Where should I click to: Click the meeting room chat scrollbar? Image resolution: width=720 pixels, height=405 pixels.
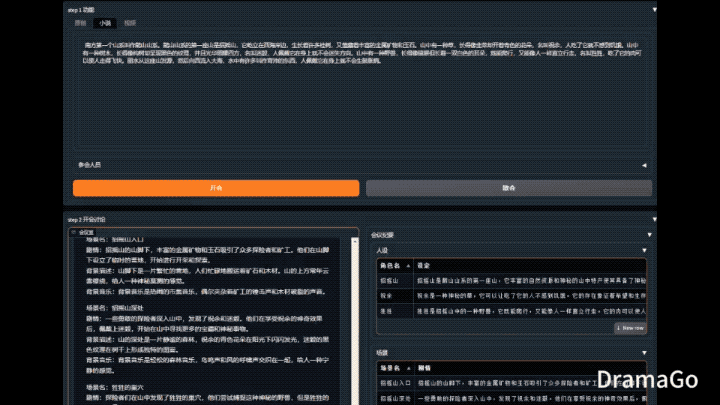[354, 321]
